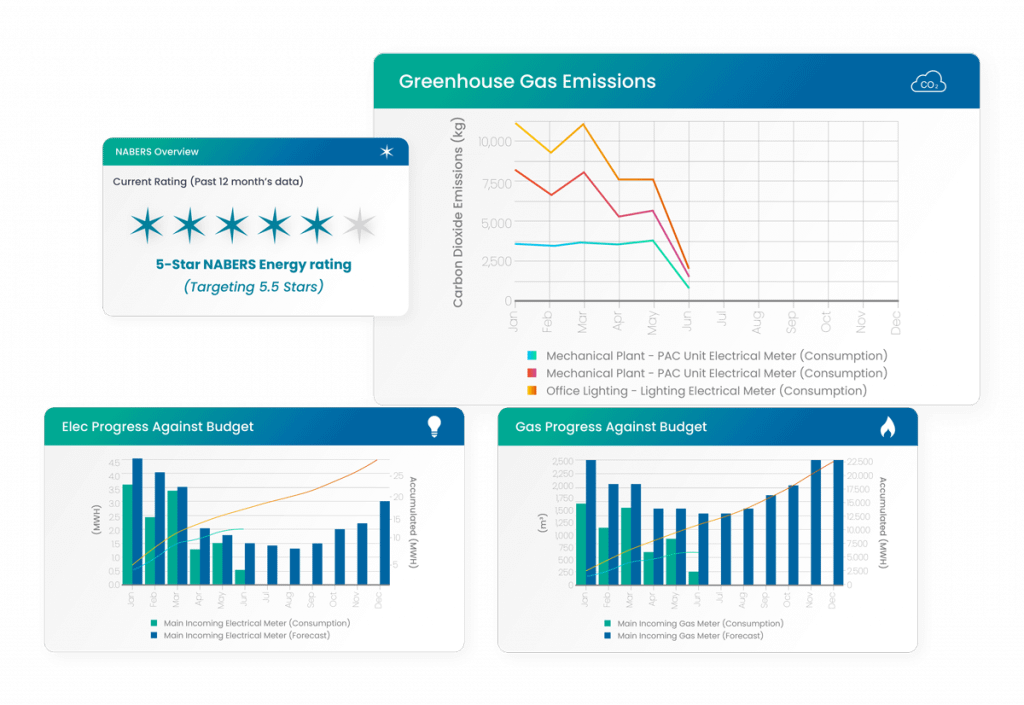1024x705 pixels.
Task: Toggle the red Mechanical Plant legend entry
Action: click(707, 373)
